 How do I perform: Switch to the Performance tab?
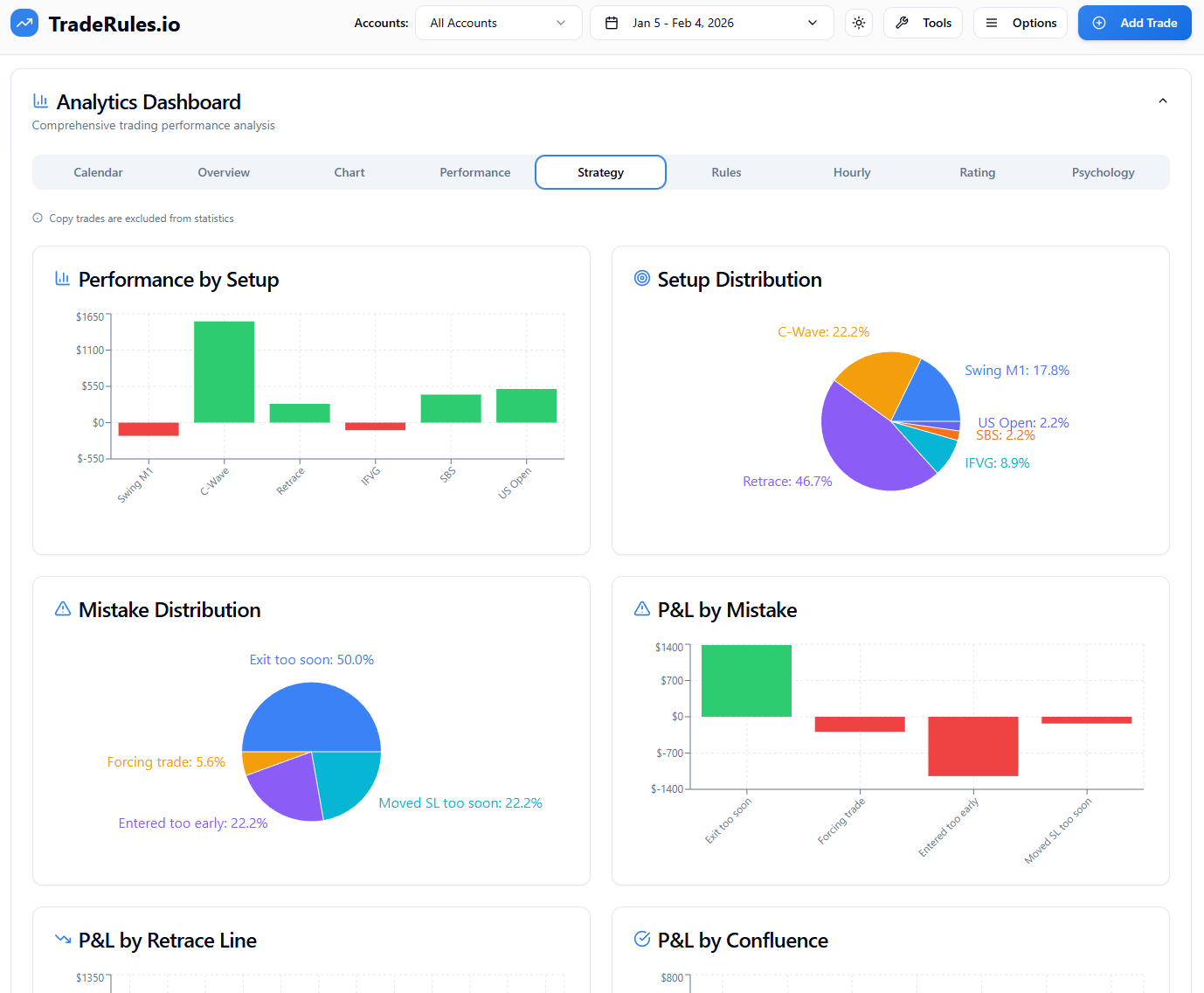pyautogui.click(x=475, y=172)
